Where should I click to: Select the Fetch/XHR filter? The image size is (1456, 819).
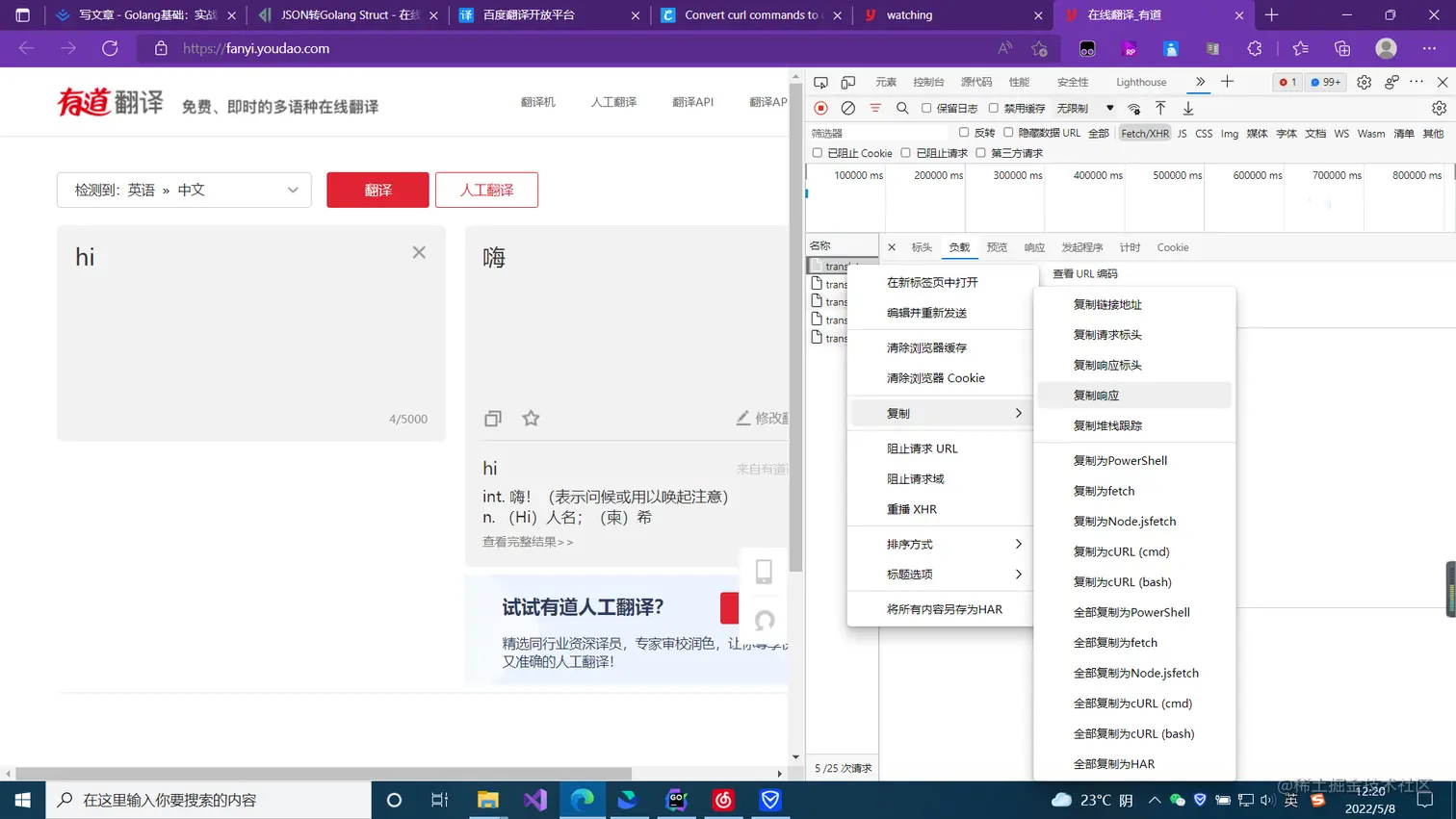tap(1144, 134)
